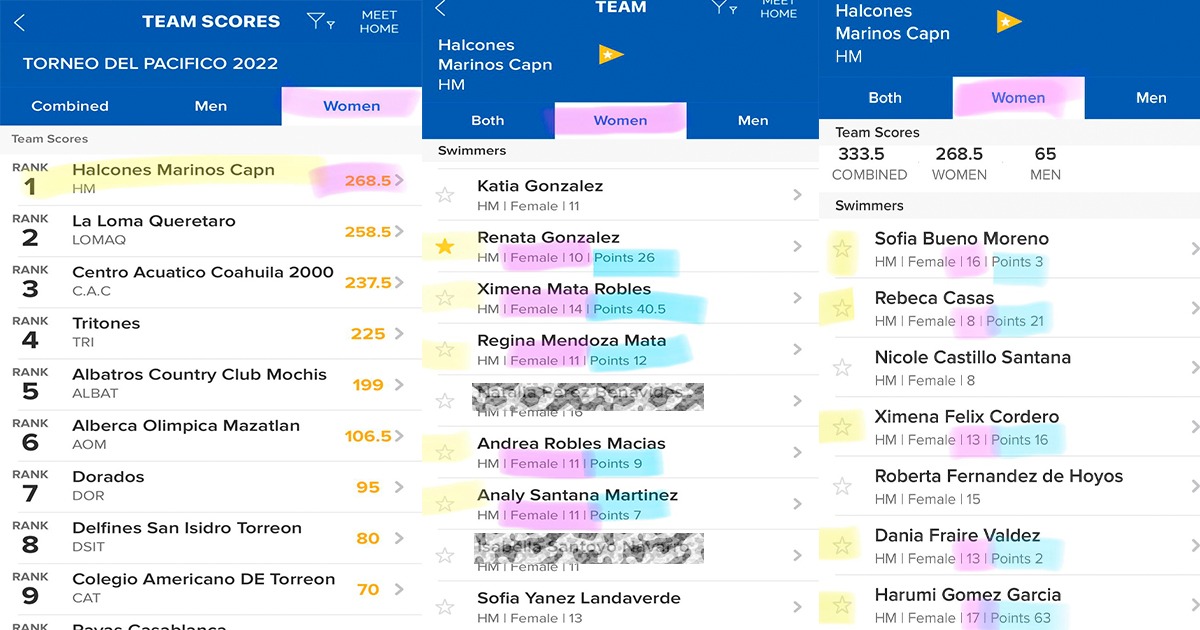Select swimmer name Roberta Fernandez de Hoyos
Viewport: 1200px width, 630px height.
999,476
